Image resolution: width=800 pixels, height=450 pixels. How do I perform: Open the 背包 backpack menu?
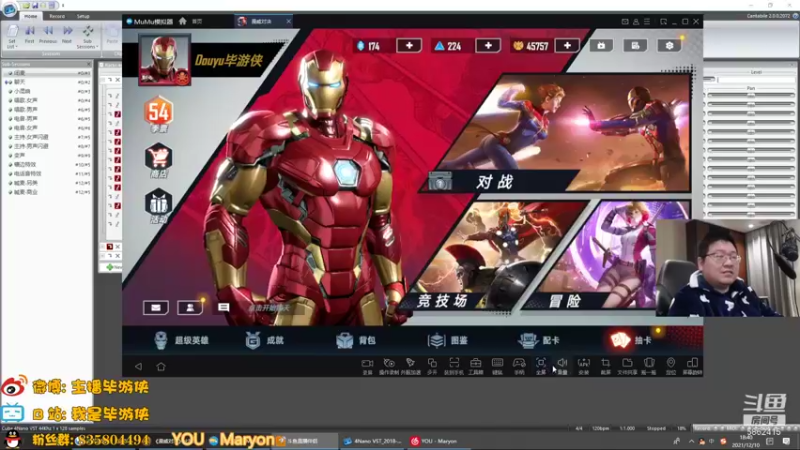pyautogui.click(x=356, y=340)
